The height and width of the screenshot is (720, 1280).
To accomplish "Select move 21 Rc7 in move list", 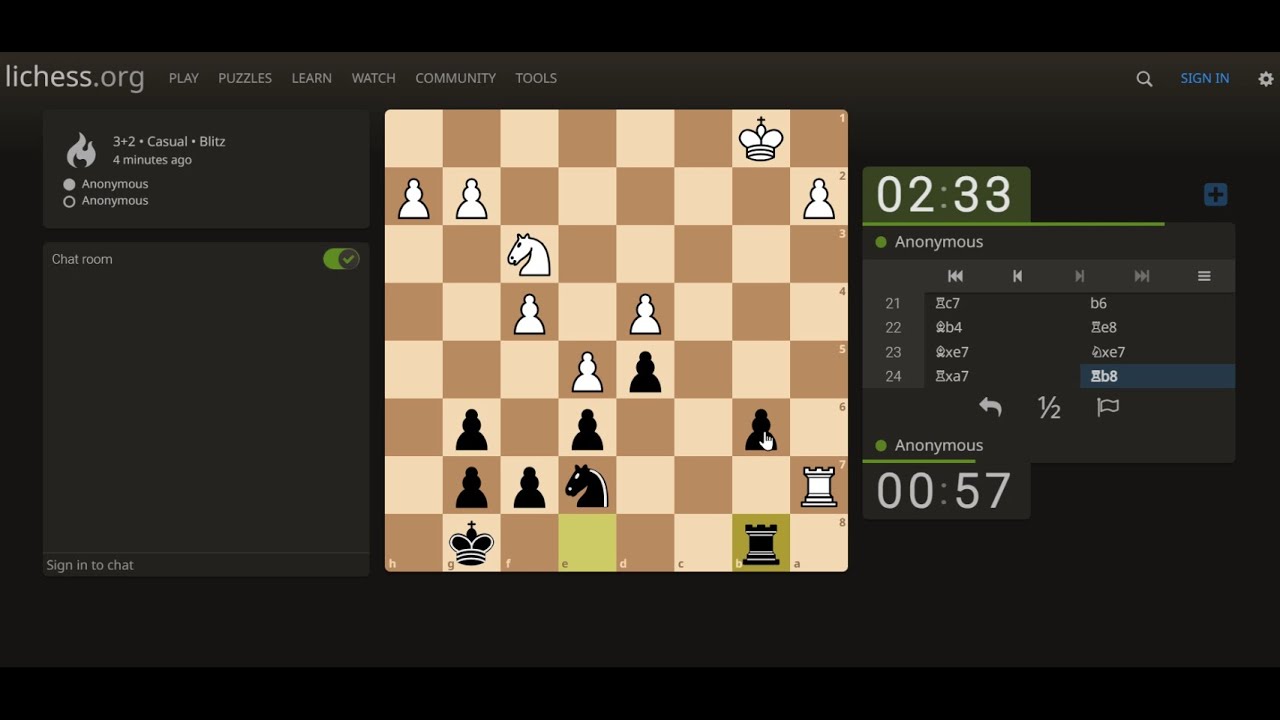I will coord(1002,303).
